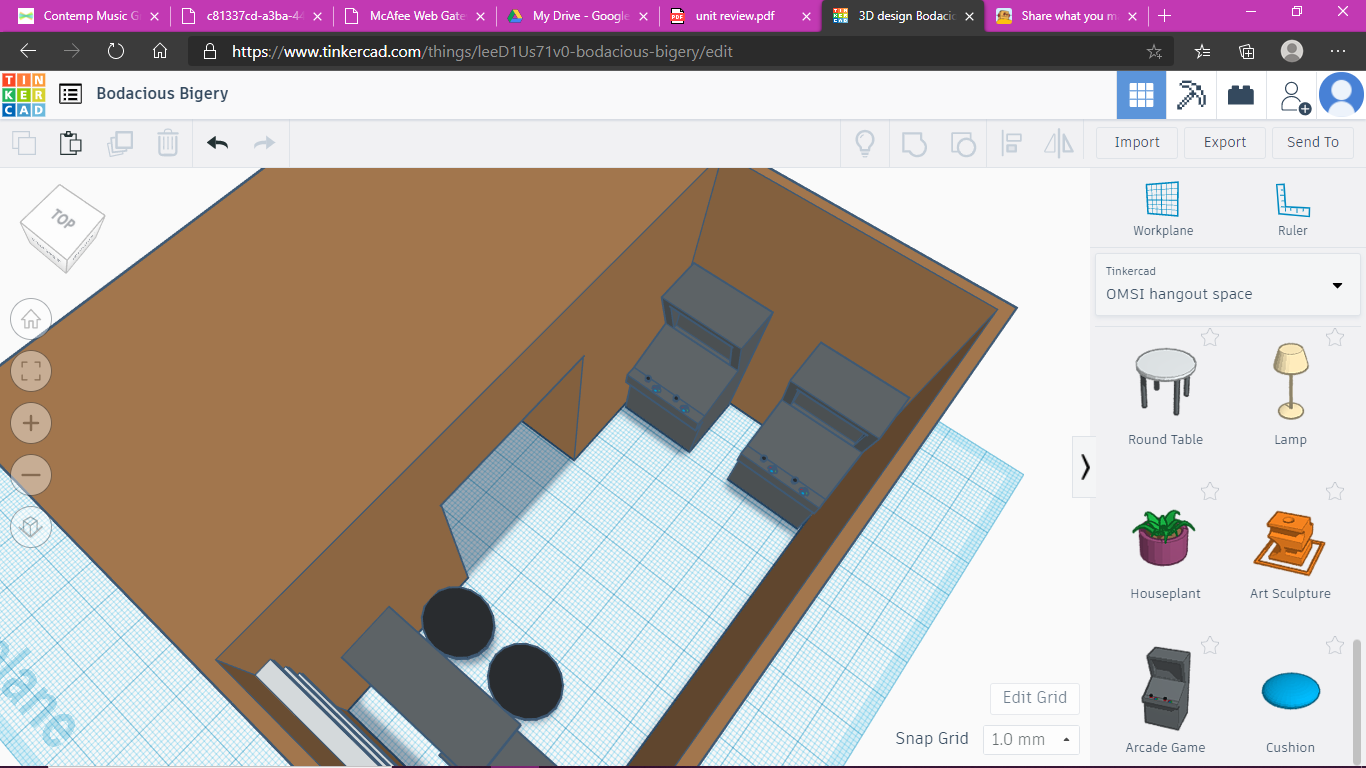The width and height of the screenshot is (1366, 768).
Task: Favorite the Cushion shape star
Action: (x=1335, y=645)
